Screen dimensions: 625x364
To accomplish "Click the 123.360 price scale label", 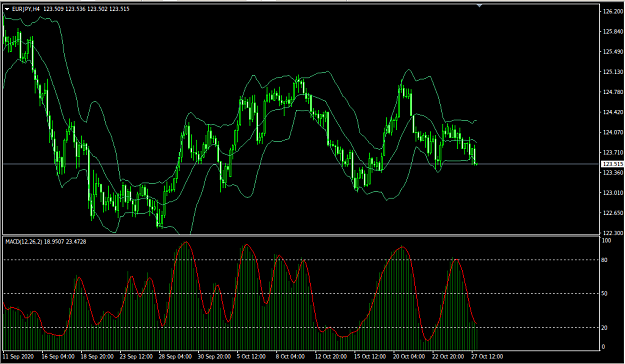I will pos(613,172).
